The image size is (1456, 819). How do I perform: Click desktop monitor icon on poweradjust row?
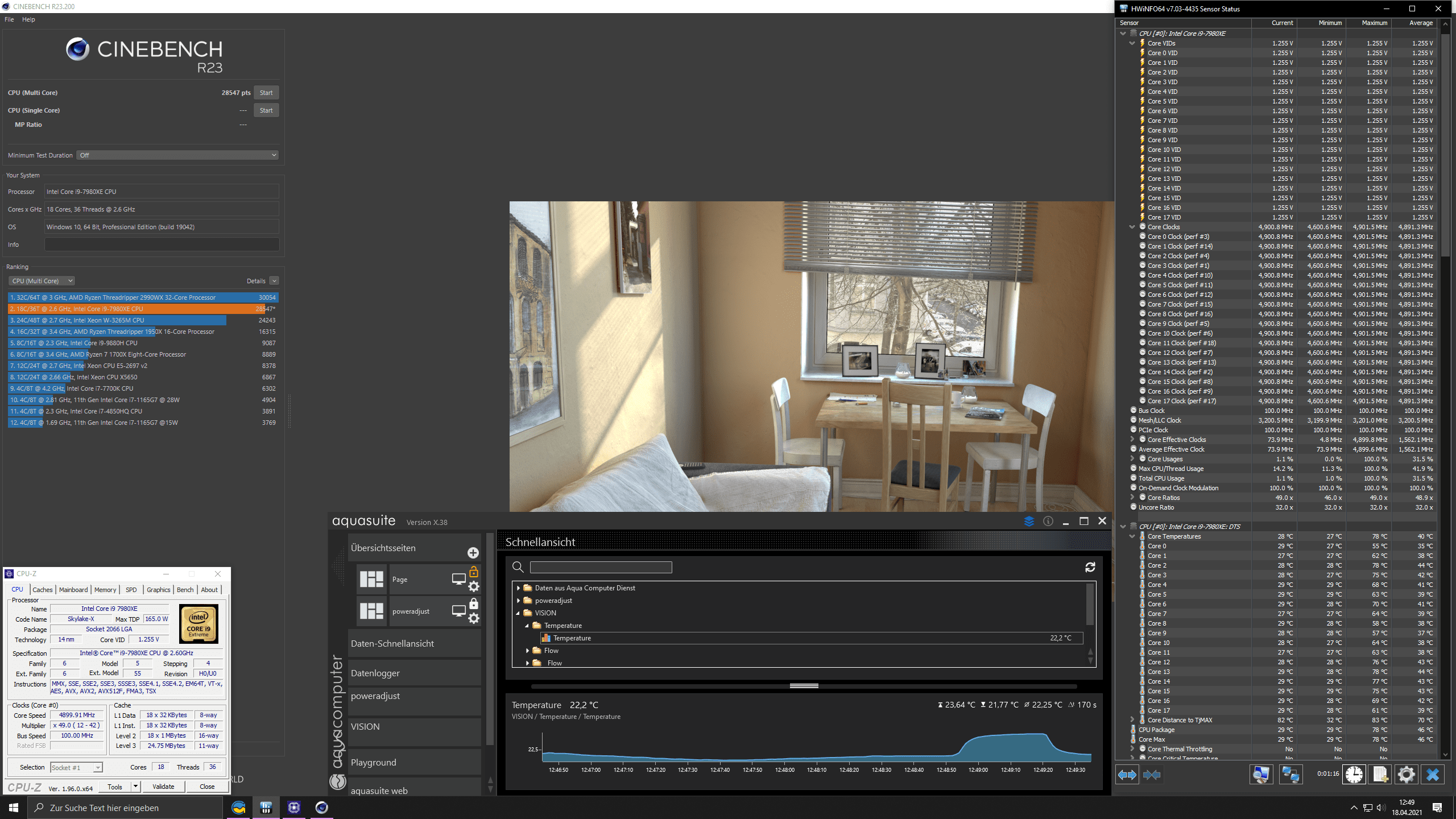(458, 611)
